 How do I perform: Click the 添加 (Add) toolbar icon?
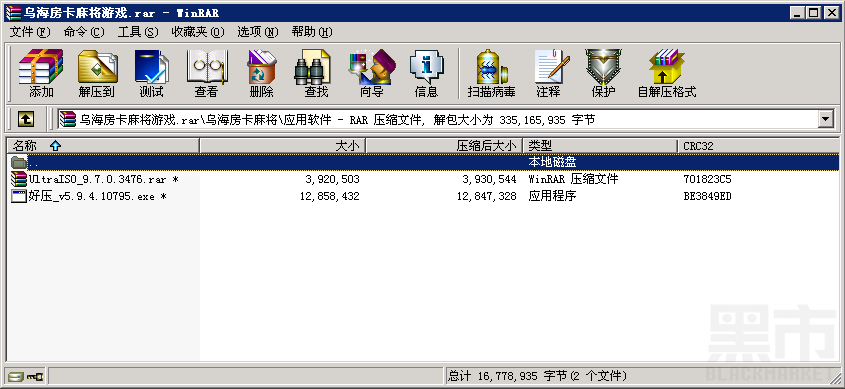coord(41,73)
